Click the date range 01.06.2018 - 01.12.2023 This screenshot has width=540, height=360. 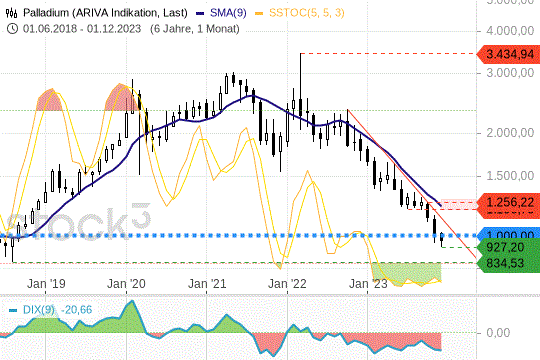(82, 29)
